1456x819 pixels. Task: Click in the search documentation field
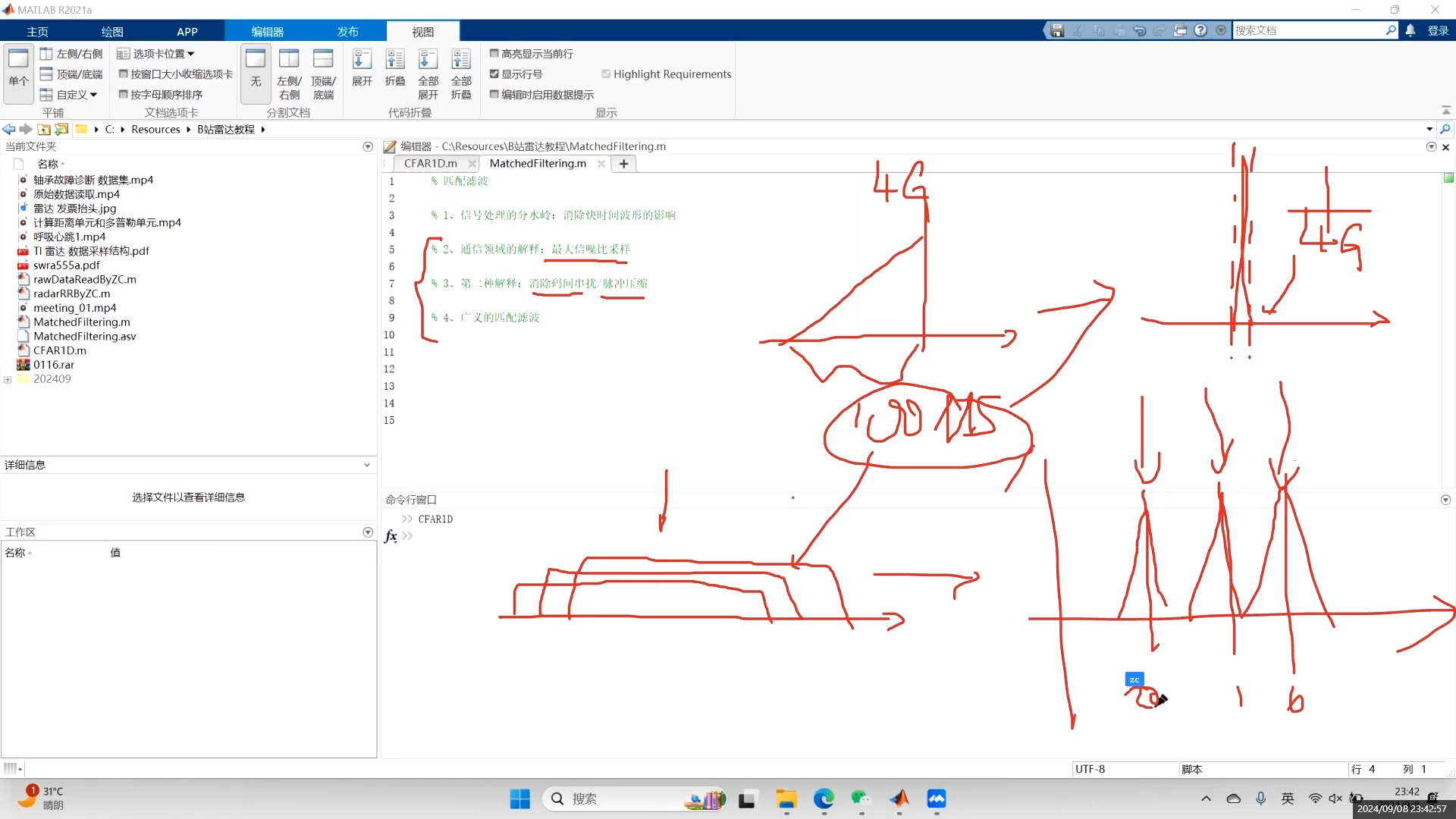[1308, 30]
